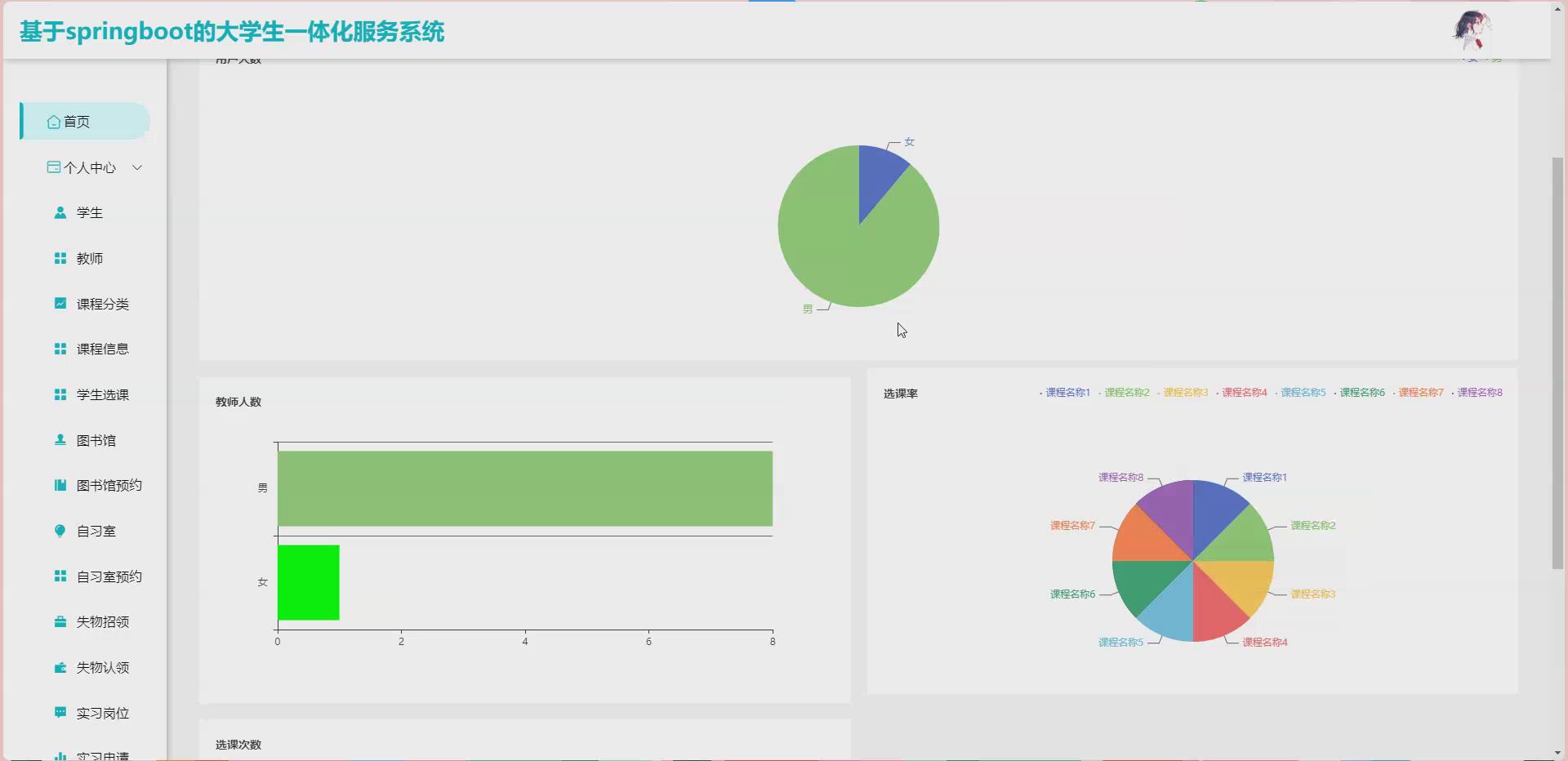Image resolution: width=1568 pixels, height=761 pixels.
Task: Click the home icon beside 首页
Action: tap(53, 122)
